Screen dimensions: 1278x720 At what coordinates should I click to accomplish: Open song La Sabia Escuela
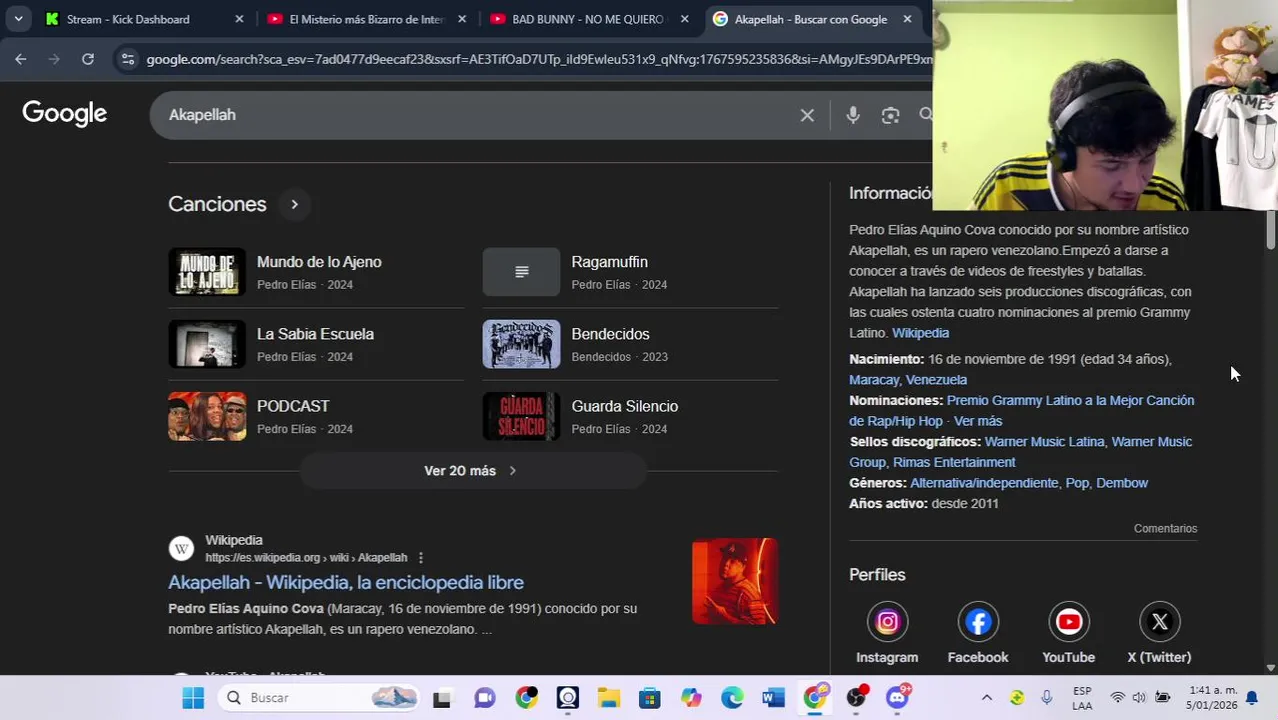point(315,334)
